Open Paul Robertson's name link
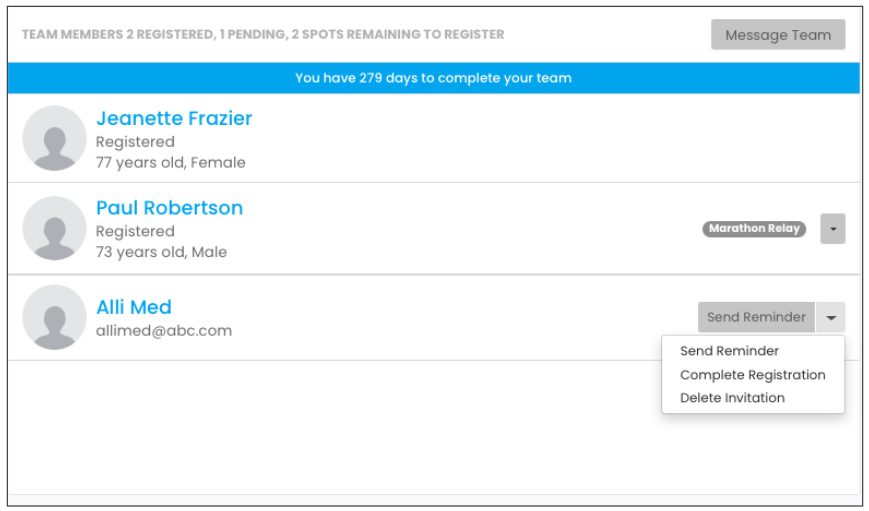Image resolution: width=869 pixels, height=511 pixels. tap(169, 208)
